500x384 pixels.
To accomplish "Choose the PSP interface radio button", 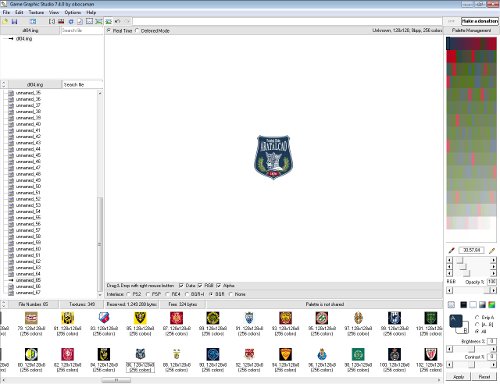I will click(x=147, y=294).
